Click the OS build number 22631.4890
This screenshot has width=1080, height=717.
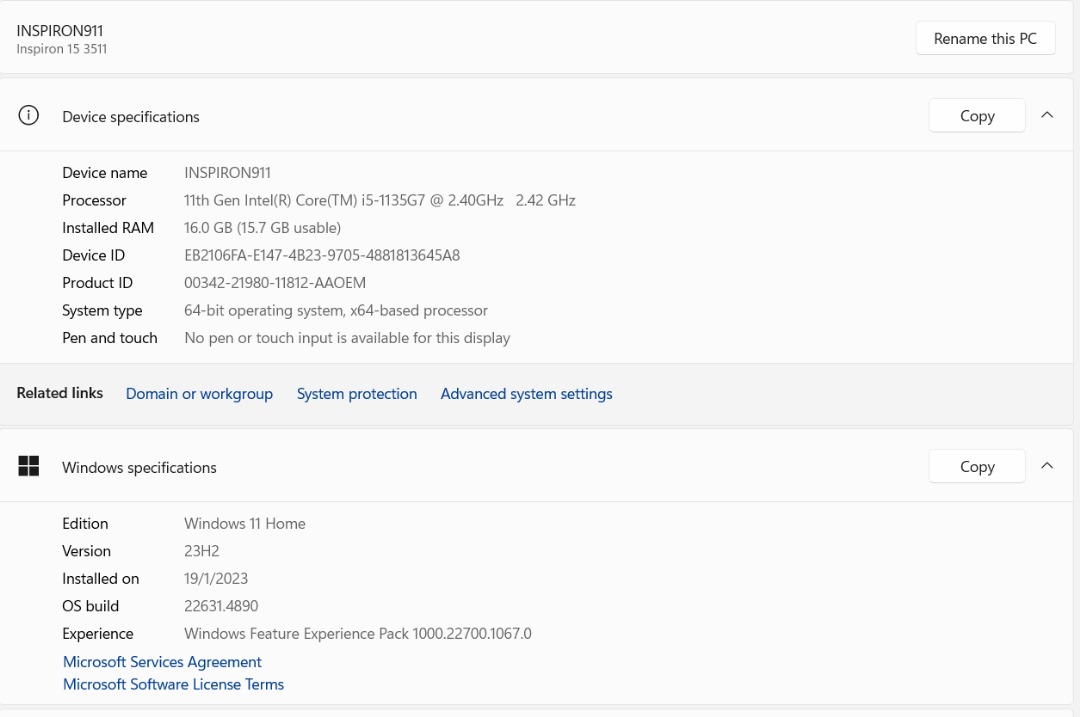coord(221,606)
